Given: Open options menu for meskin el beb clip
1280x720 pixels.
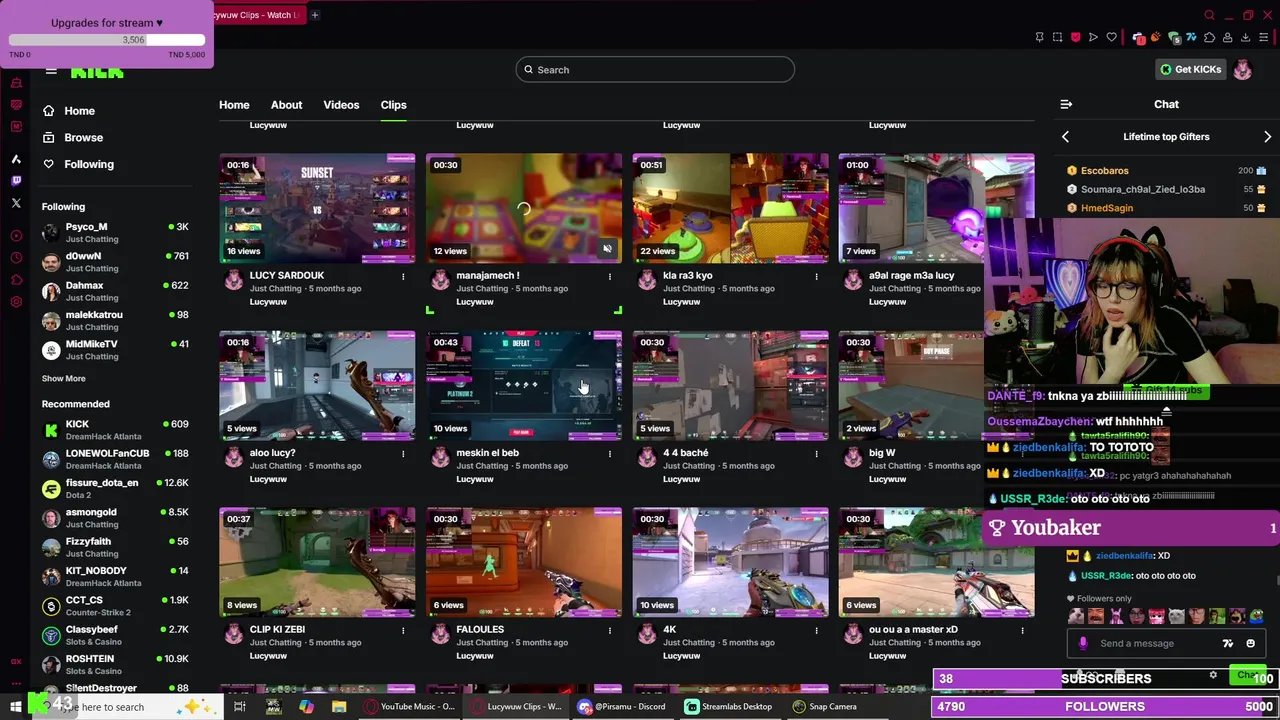Looking at the screenshot, I should 610,453.
